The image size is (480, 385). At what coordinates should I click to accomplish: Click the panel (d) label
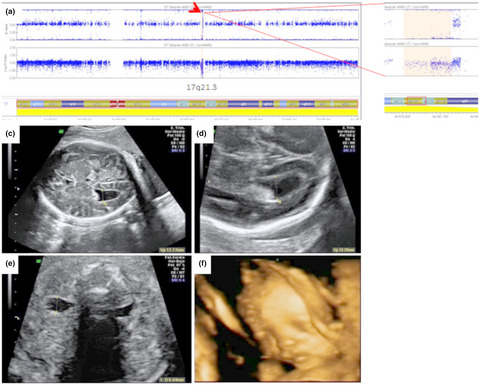(x=202, y=133)
